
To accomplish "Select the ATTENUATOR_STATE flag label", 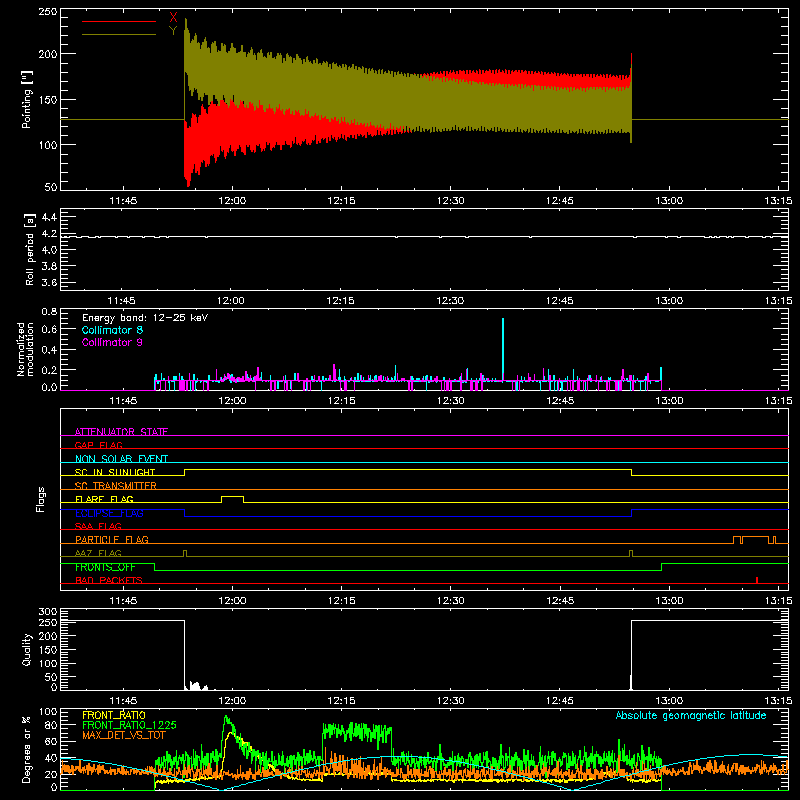I will tap(121, 432).
